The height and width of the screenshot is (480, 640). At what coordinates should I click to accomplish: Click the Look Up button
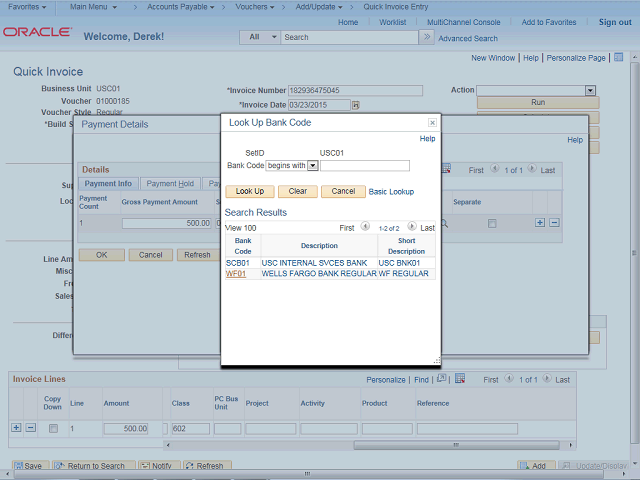click(250, 191)
